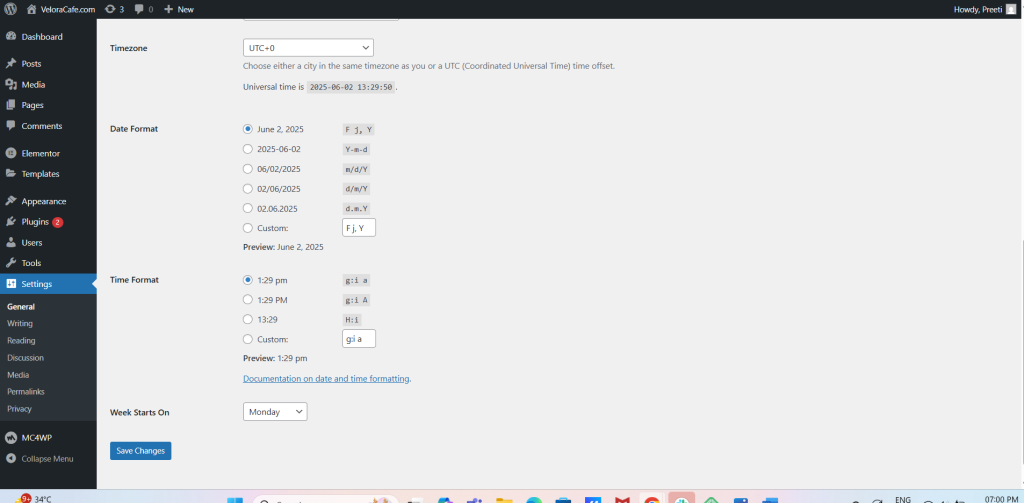Click the custom date format input field
The height and width of the screenshot is (503, 1024).
tap(359, 227)
